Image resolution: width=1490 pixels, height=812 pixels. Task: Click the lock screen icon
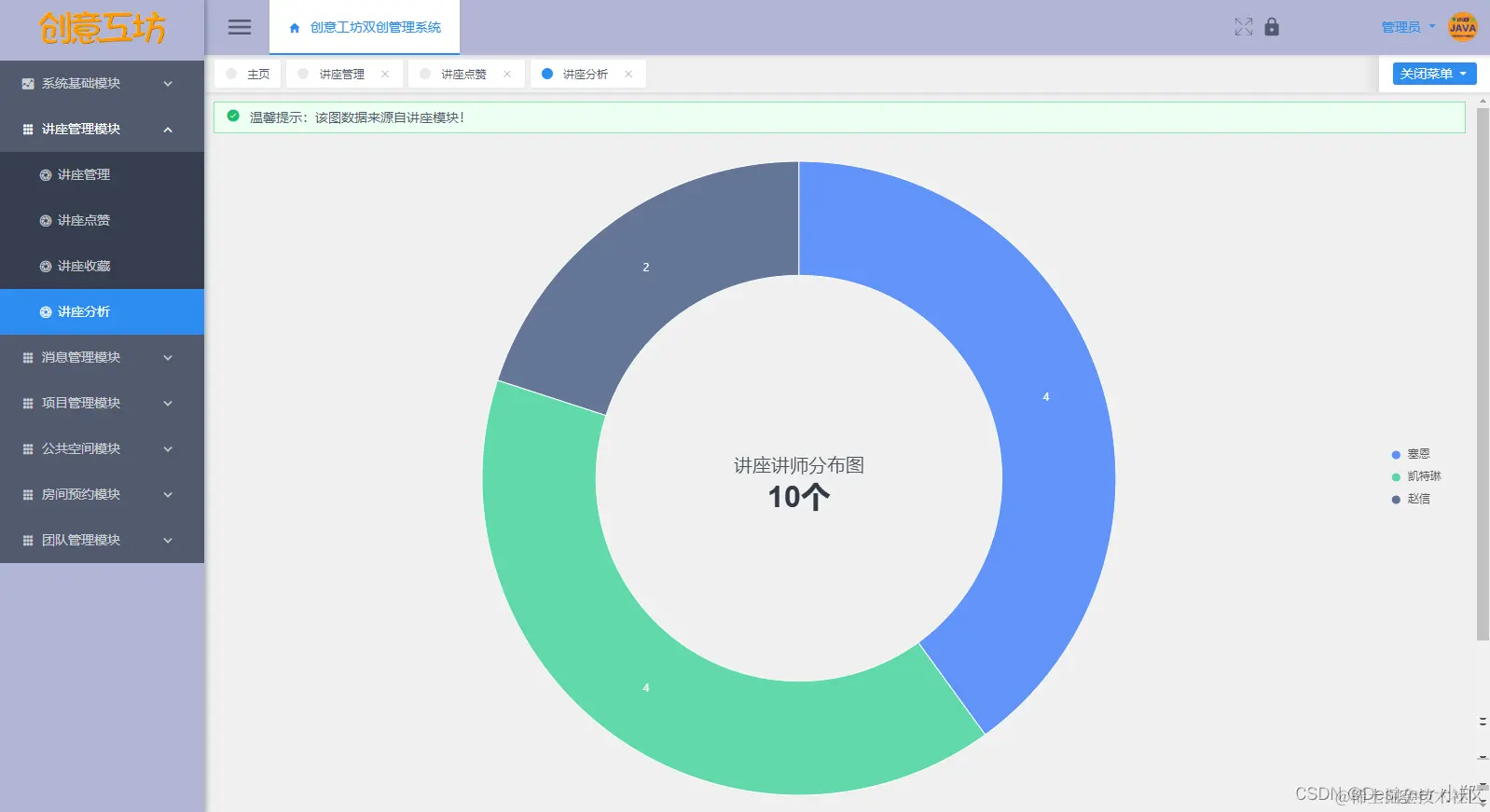1272,27
